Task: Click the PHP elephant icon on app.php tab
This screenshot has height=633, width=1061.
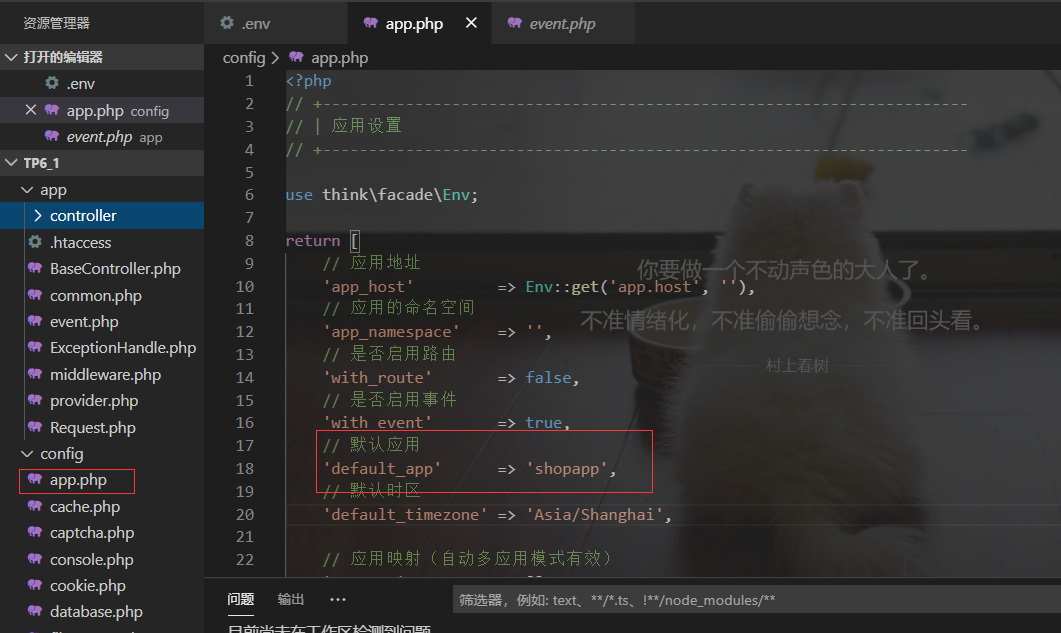Action: coord(370,23)
